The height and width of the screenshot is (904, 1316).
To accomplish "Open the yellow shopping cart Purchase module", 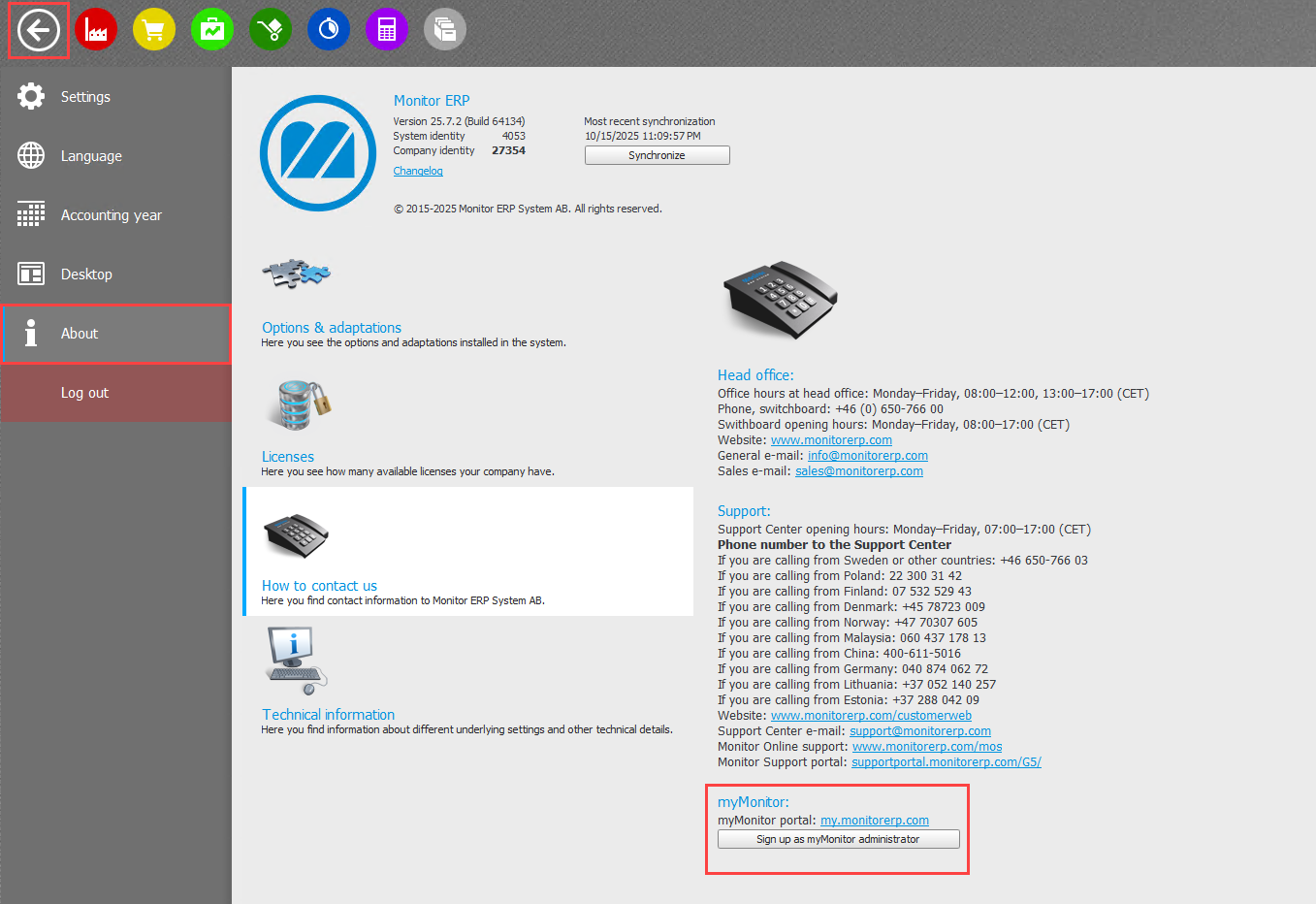I will pos(154,30).
